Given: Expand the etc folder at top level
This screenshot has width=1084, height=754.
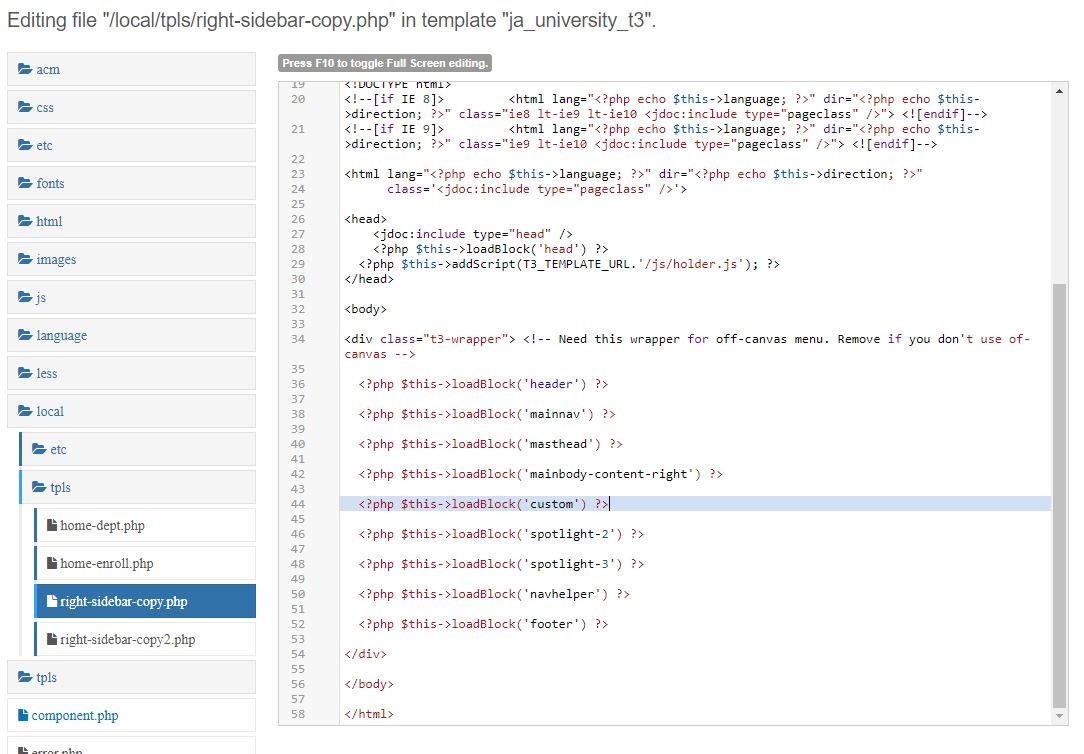Looking at the screenshot, I should 44,146.
